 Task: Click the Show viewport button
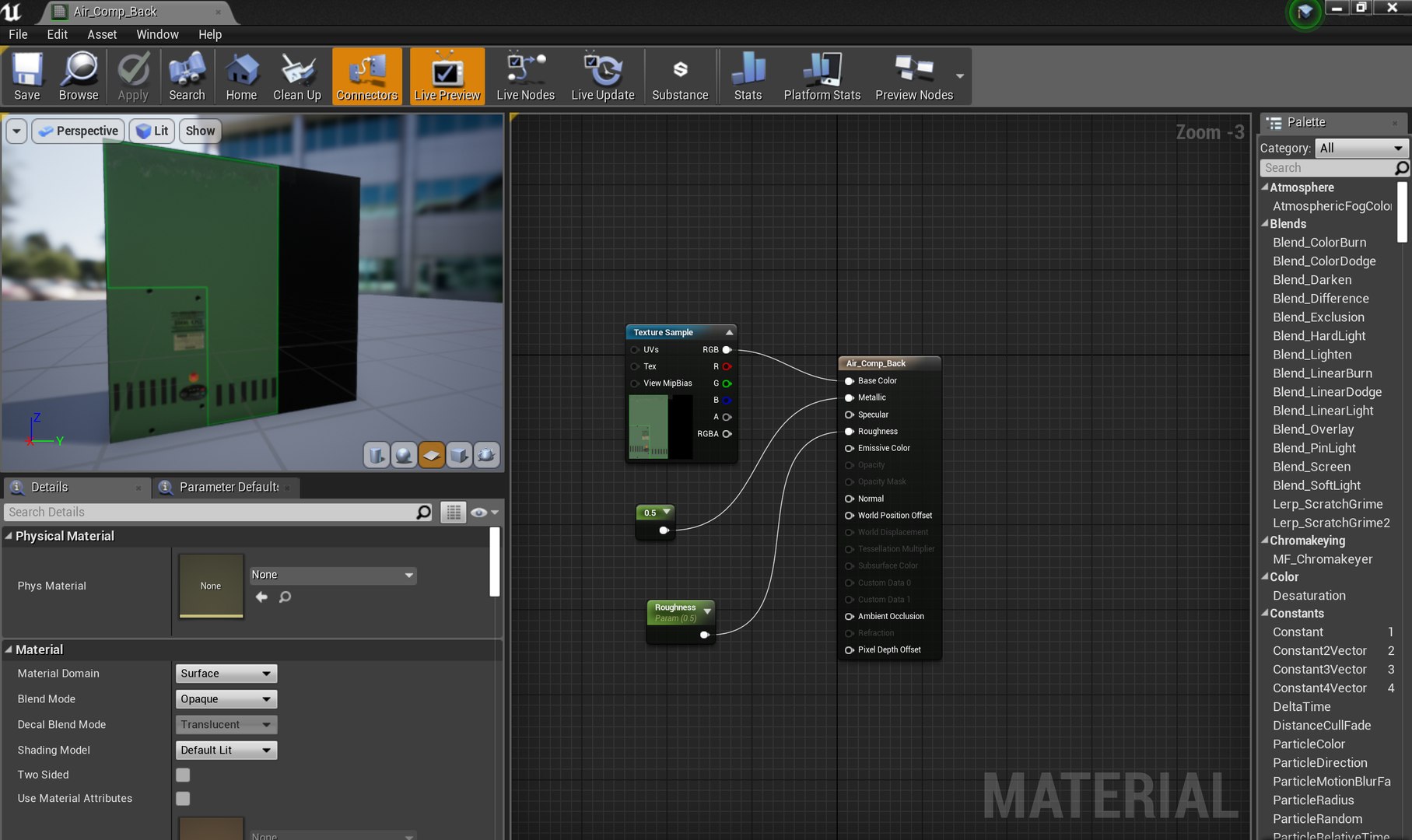200,131
